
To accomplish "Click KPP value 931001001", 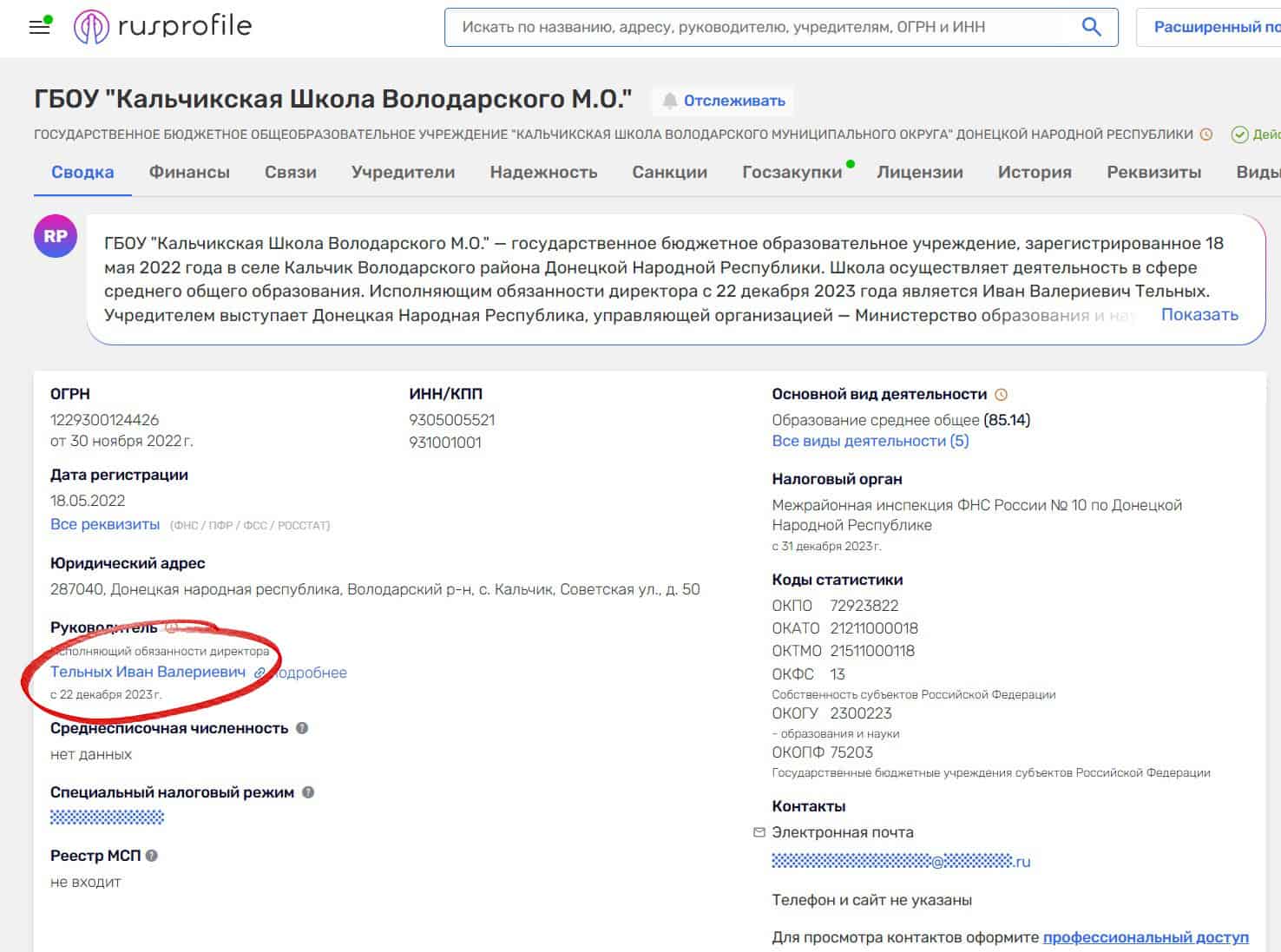I will [x=445, y=443].
